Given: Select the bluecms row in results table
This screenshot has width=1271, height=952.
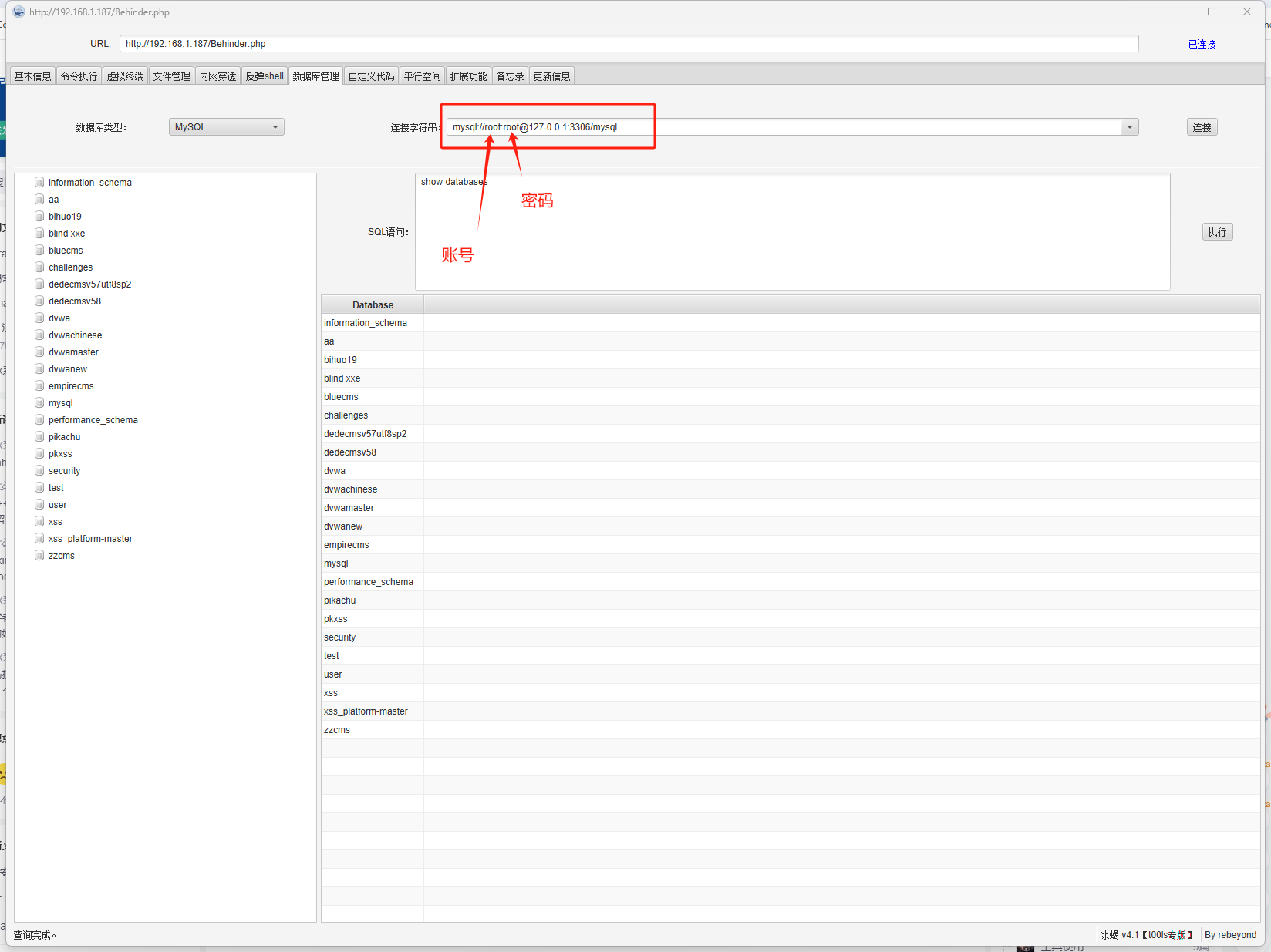Looking at the screenshot, I should (791, 397).
